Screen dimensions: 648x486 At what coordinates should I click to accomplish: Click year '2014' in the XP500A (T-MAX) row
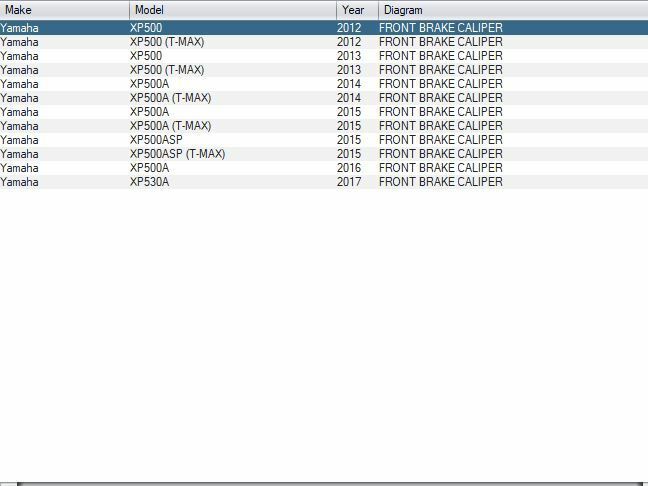(349, 98)
